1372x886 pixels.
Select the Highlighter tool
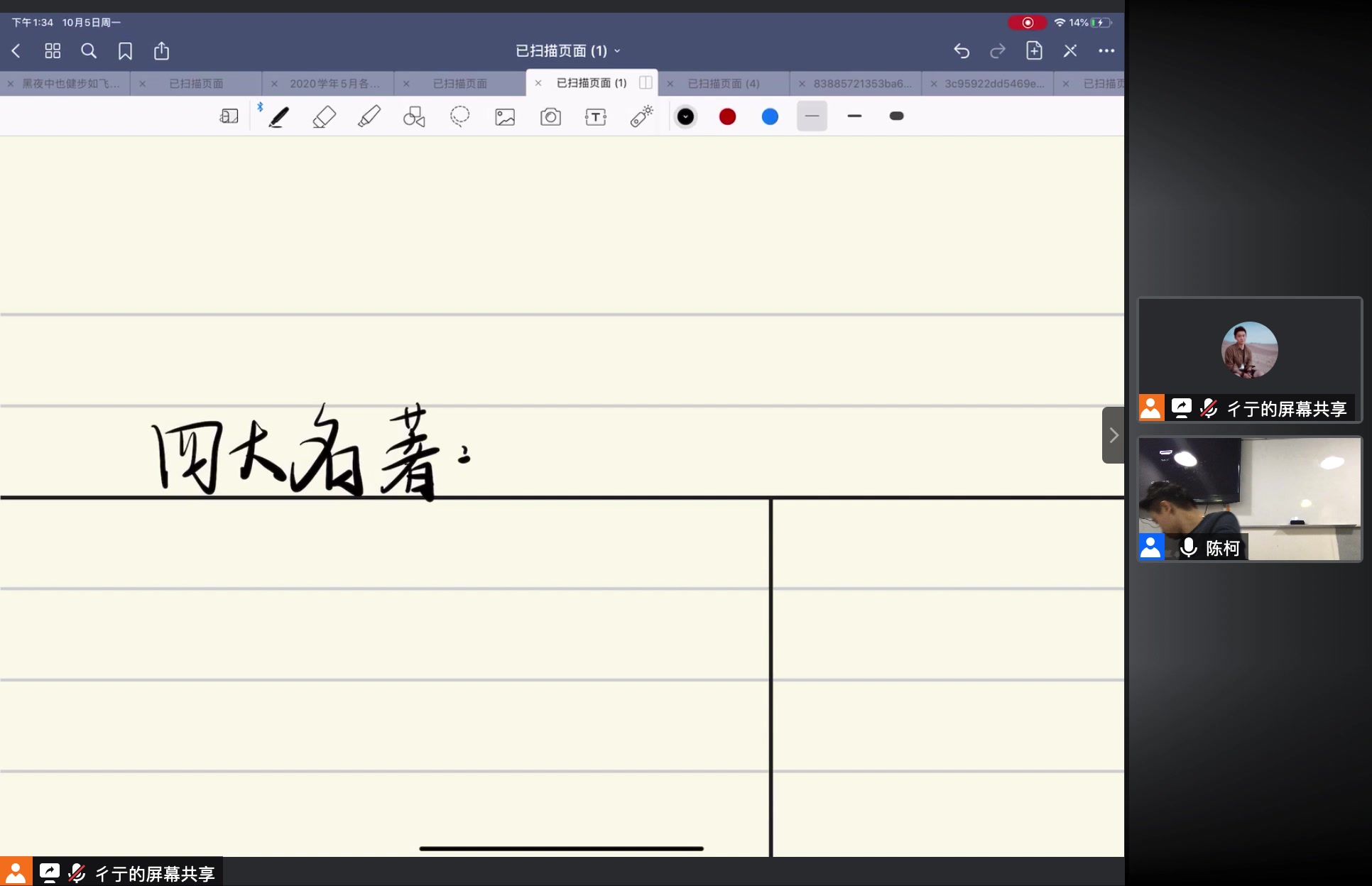(x=369, y=116)
